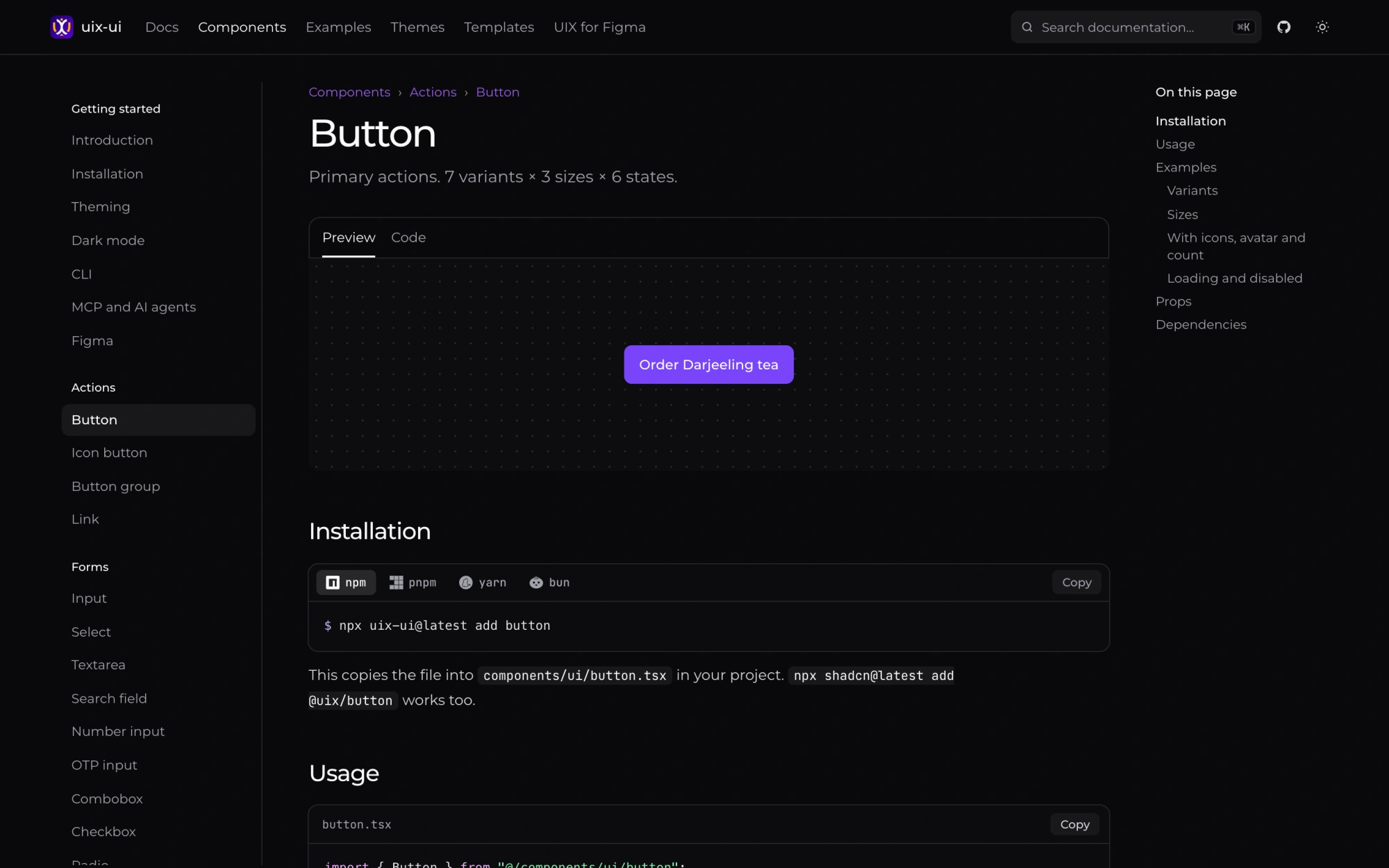This screenshot has width=1389, height=868.
Task: Open Number input sidebar page
Action: pos(118,732)
